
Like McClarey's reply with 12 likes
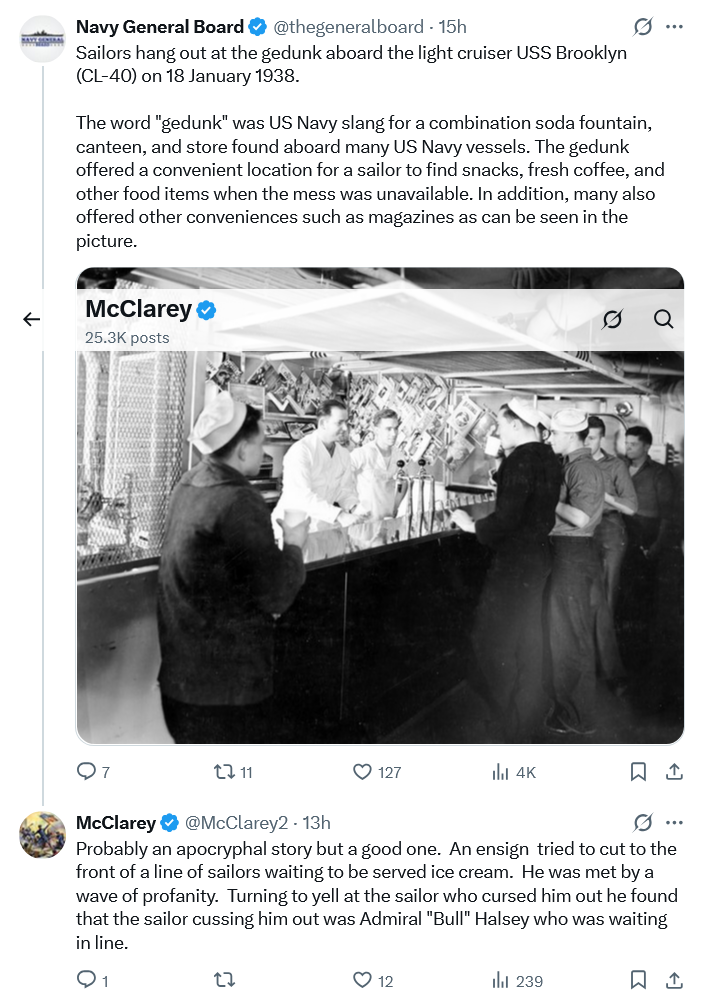point(363,981)
